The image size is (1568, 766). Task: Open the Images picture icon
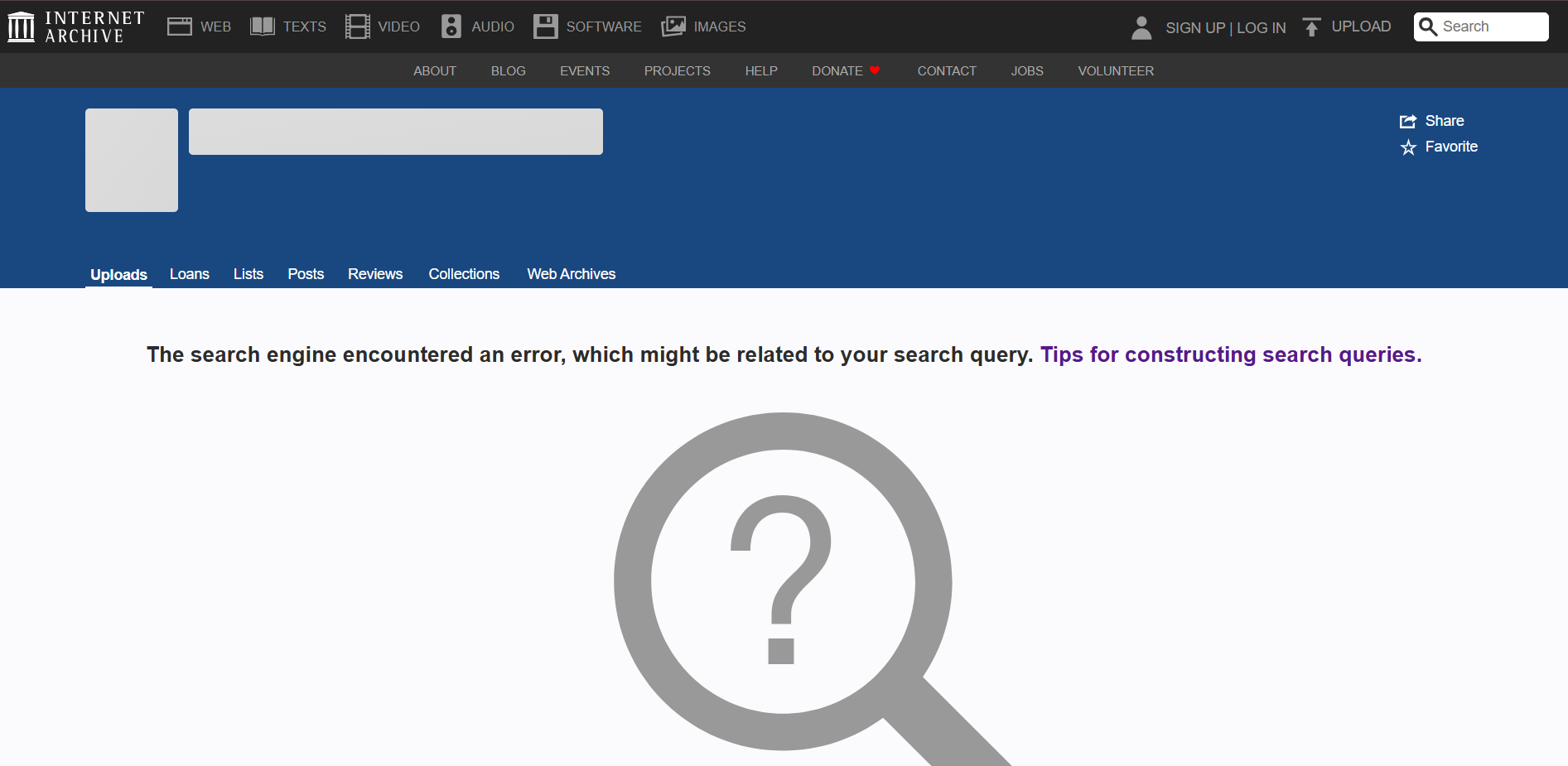[673, 26]
